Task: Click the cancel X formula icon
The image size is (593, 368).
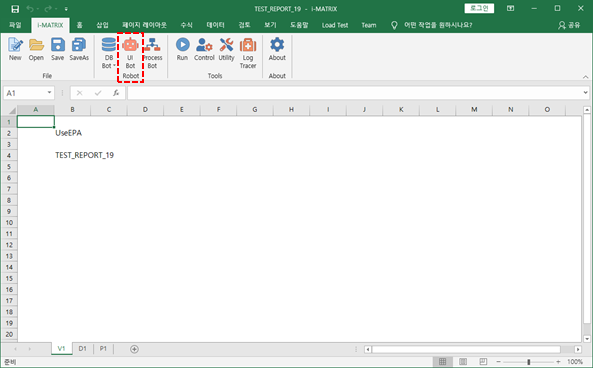Action: click(x=79, y=93)
